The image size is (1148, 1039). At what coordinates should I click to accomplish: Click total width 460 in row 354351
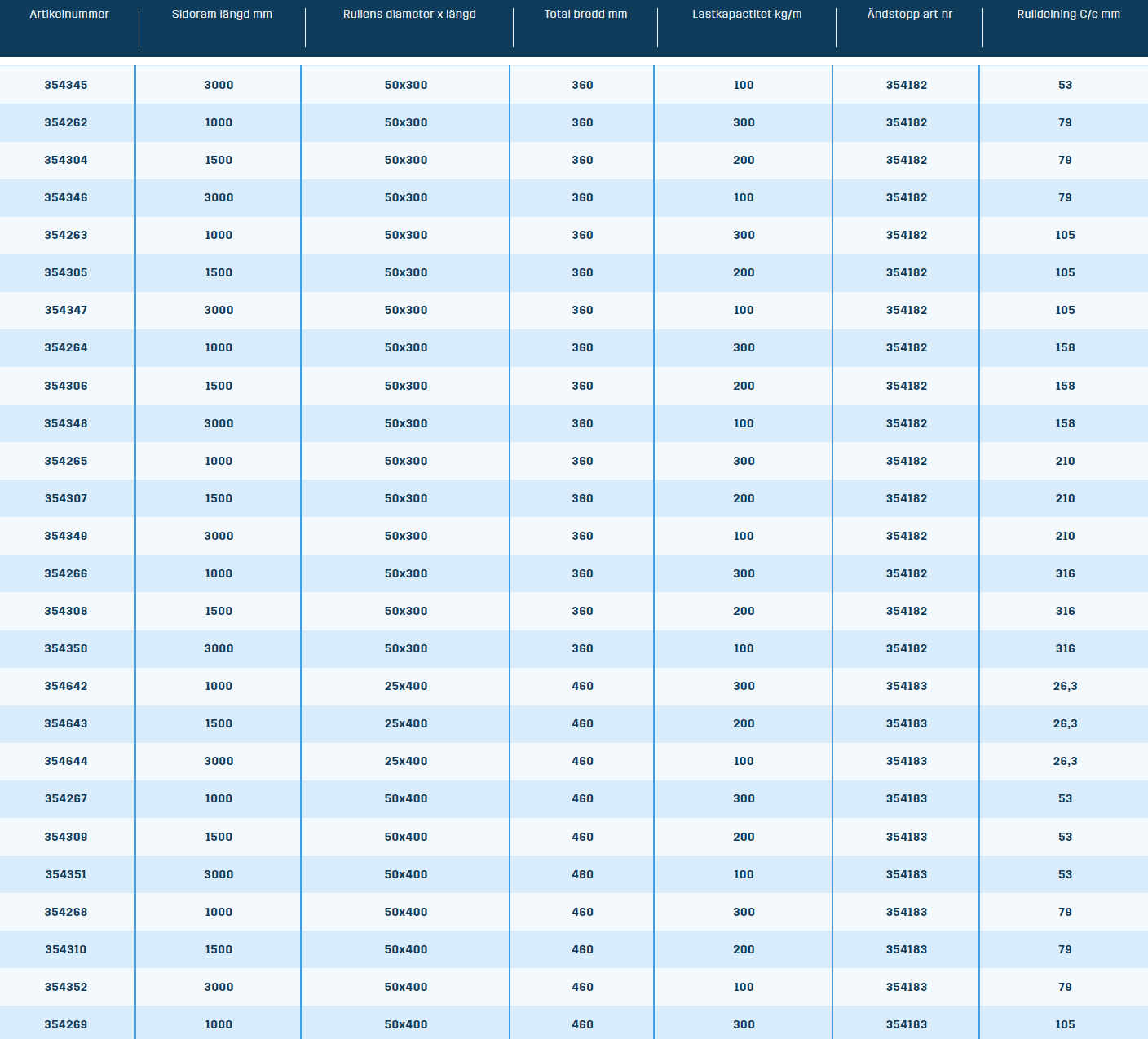point(583,874)
